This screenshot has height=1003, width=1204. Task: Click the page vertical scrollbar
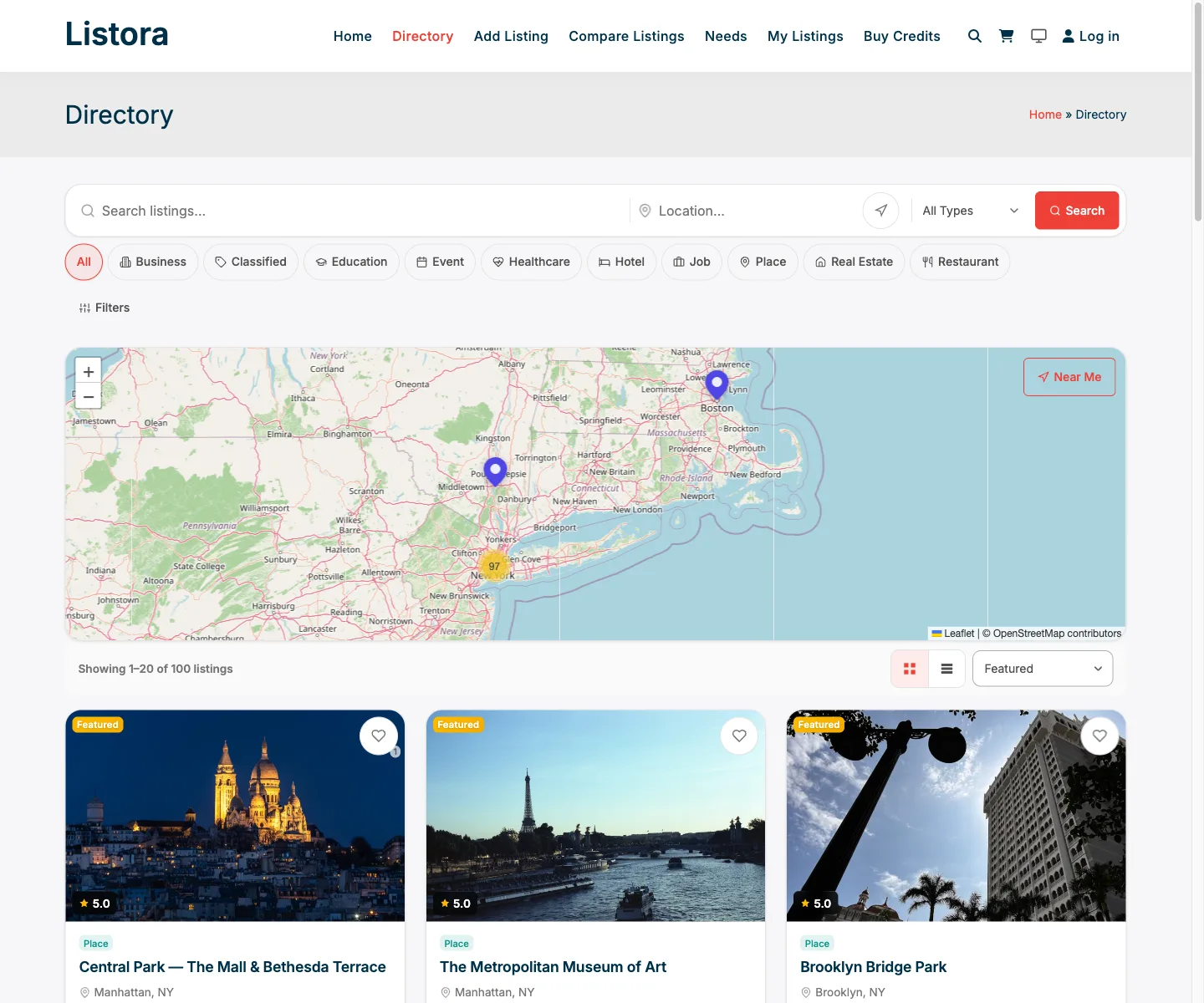(1197, 113)
